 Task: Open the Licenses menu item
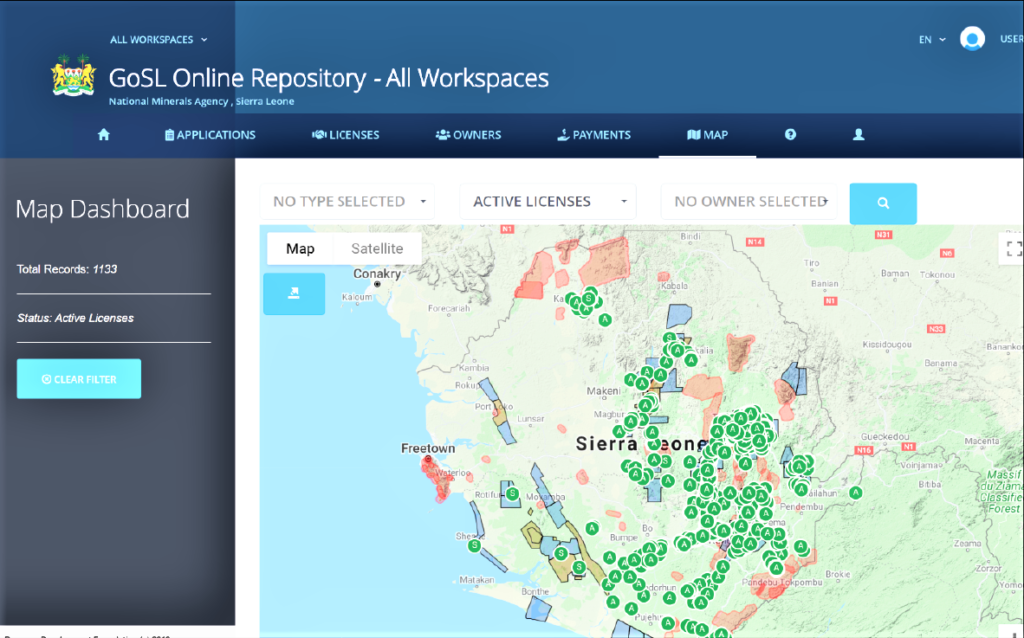point(345,135)
